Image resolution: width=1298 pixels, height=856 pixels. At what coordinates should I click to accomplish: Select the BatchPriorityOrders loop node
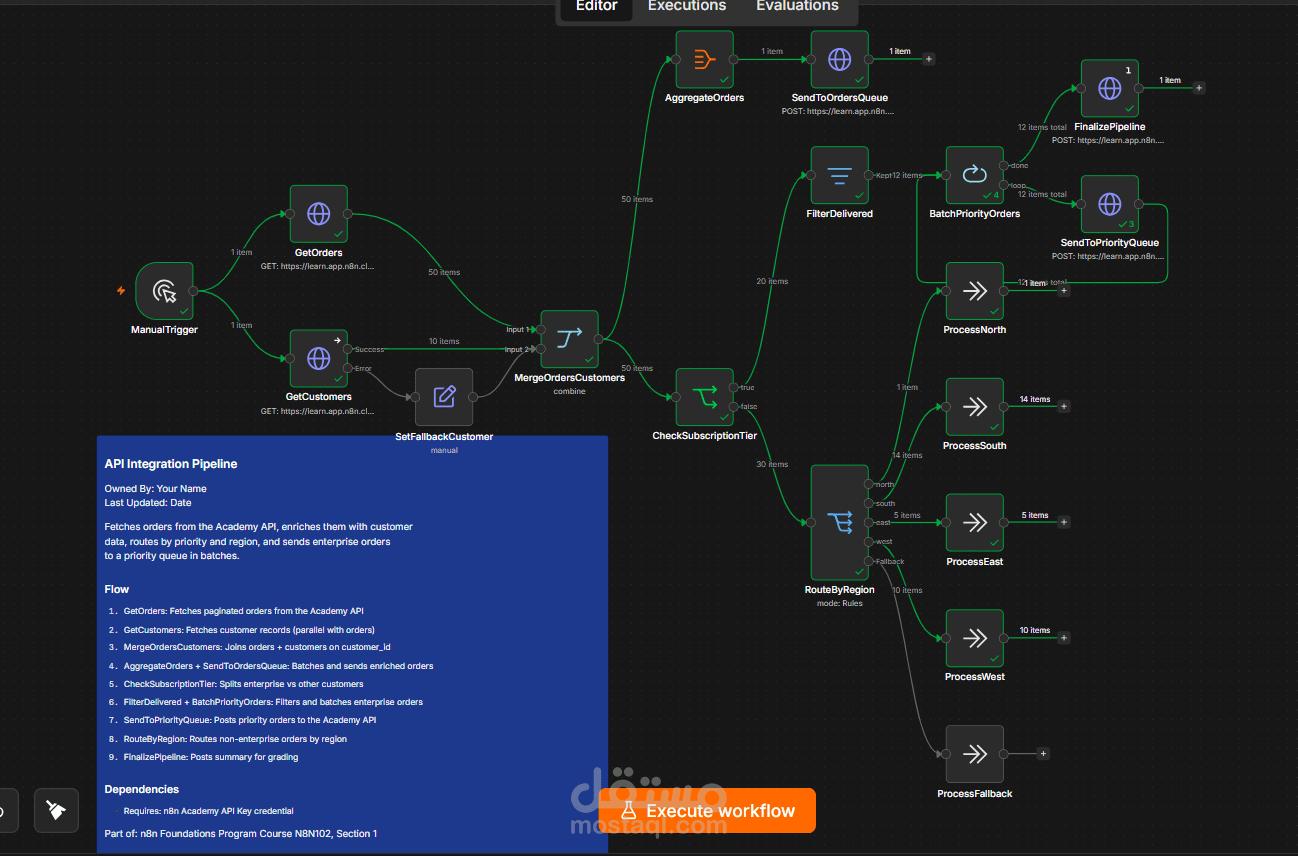(974, 175)
